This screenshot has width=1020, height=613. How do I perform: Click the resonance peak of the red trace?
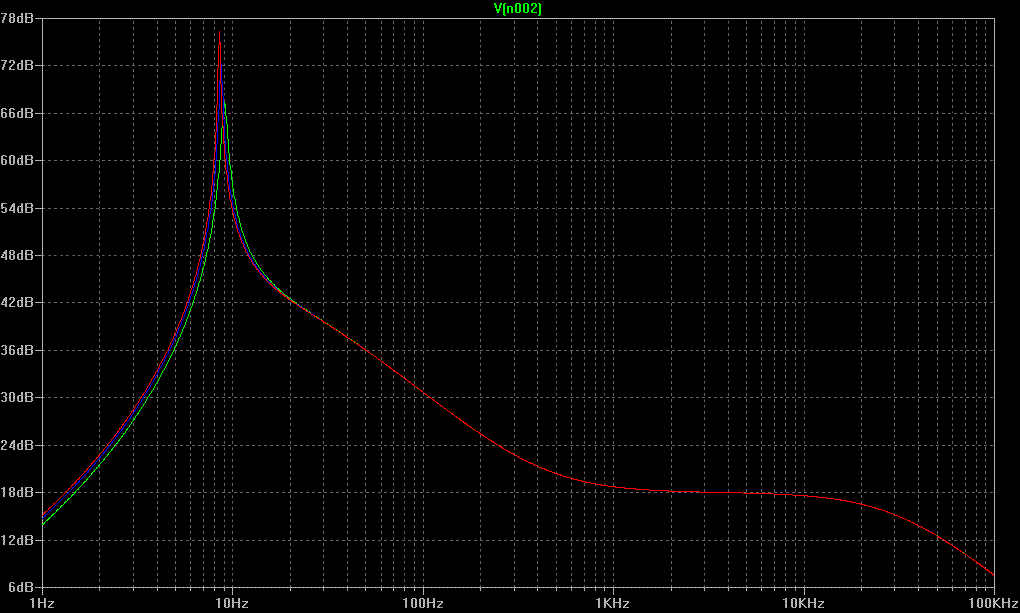pyautogui.click(x=219, y=32)
